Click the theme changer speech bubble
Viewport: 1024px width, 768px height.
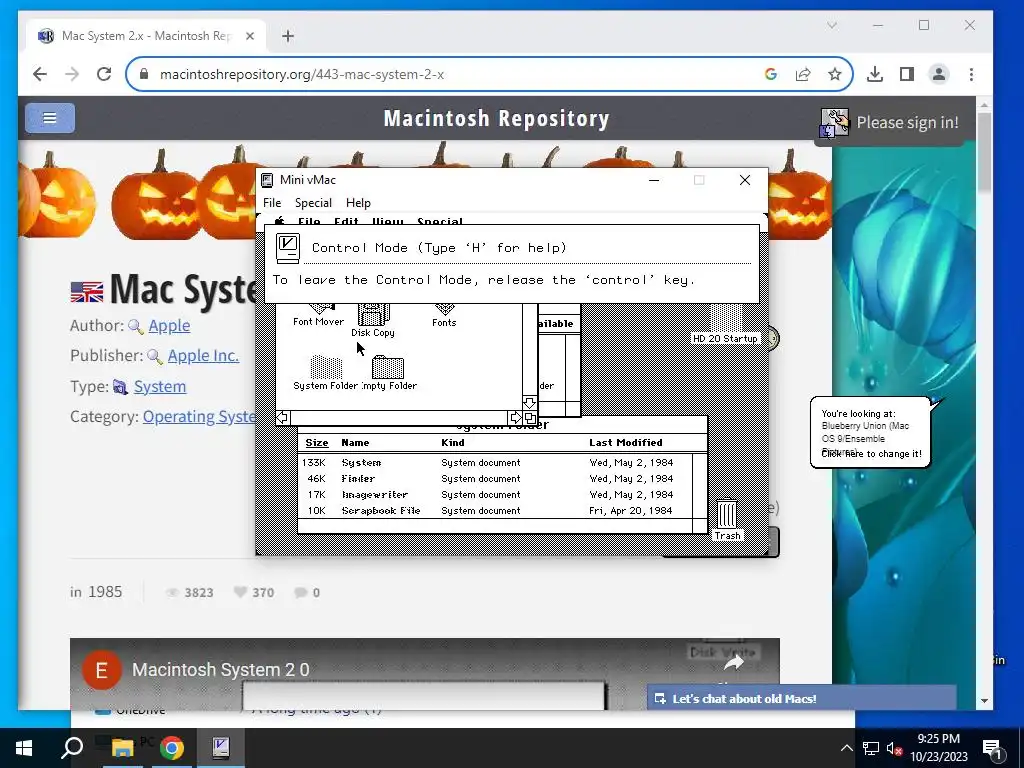(871, 432)
